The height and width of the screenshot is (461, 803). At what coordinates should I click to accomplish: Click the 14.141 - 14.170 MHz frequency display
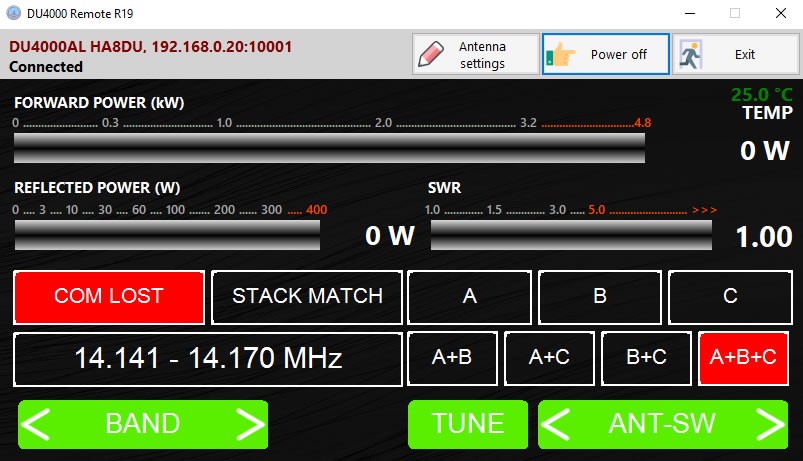pyautogui.click(x=208, y=359)
